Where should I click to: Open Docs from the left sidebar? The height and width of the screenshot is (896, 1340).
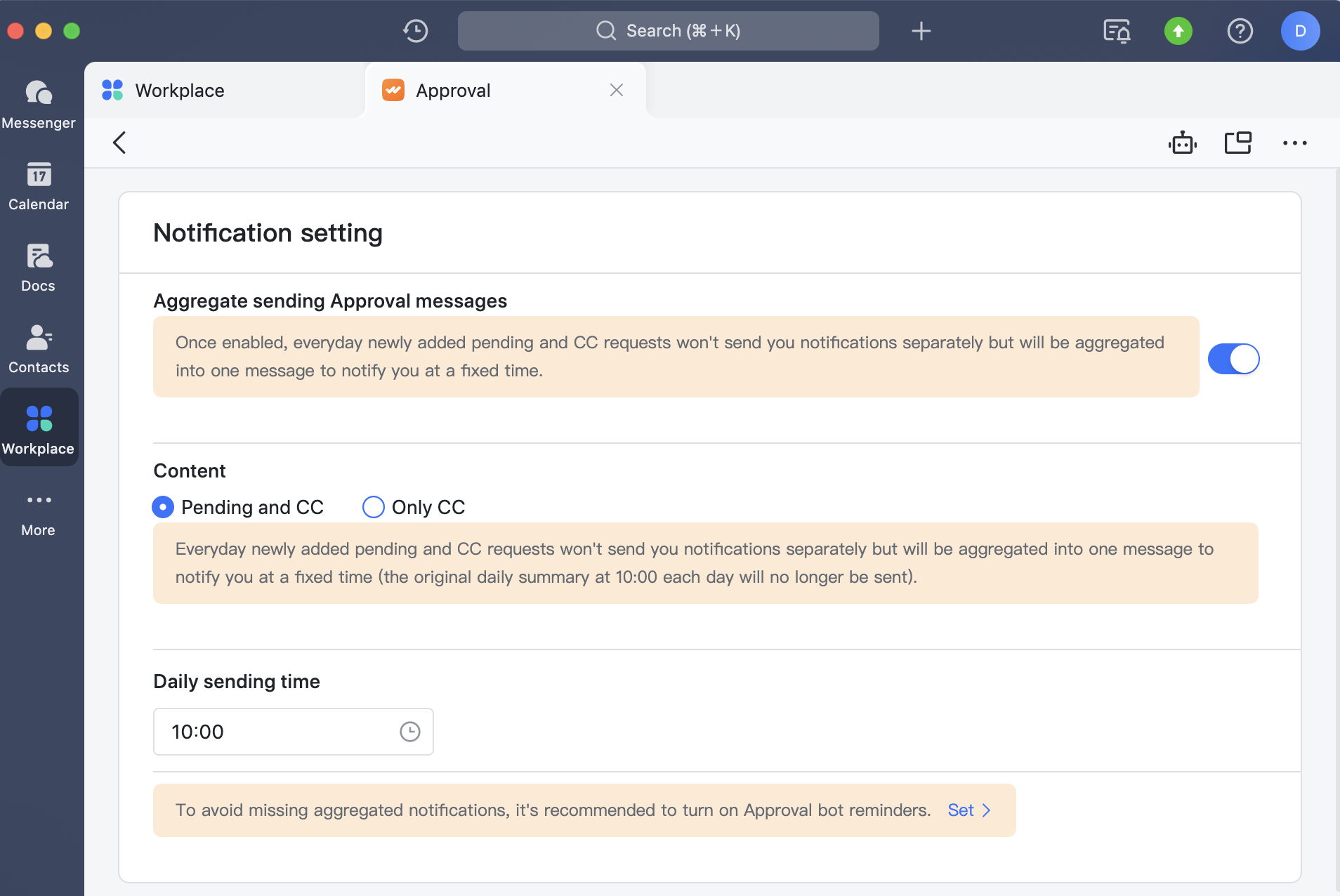point(39,267)
